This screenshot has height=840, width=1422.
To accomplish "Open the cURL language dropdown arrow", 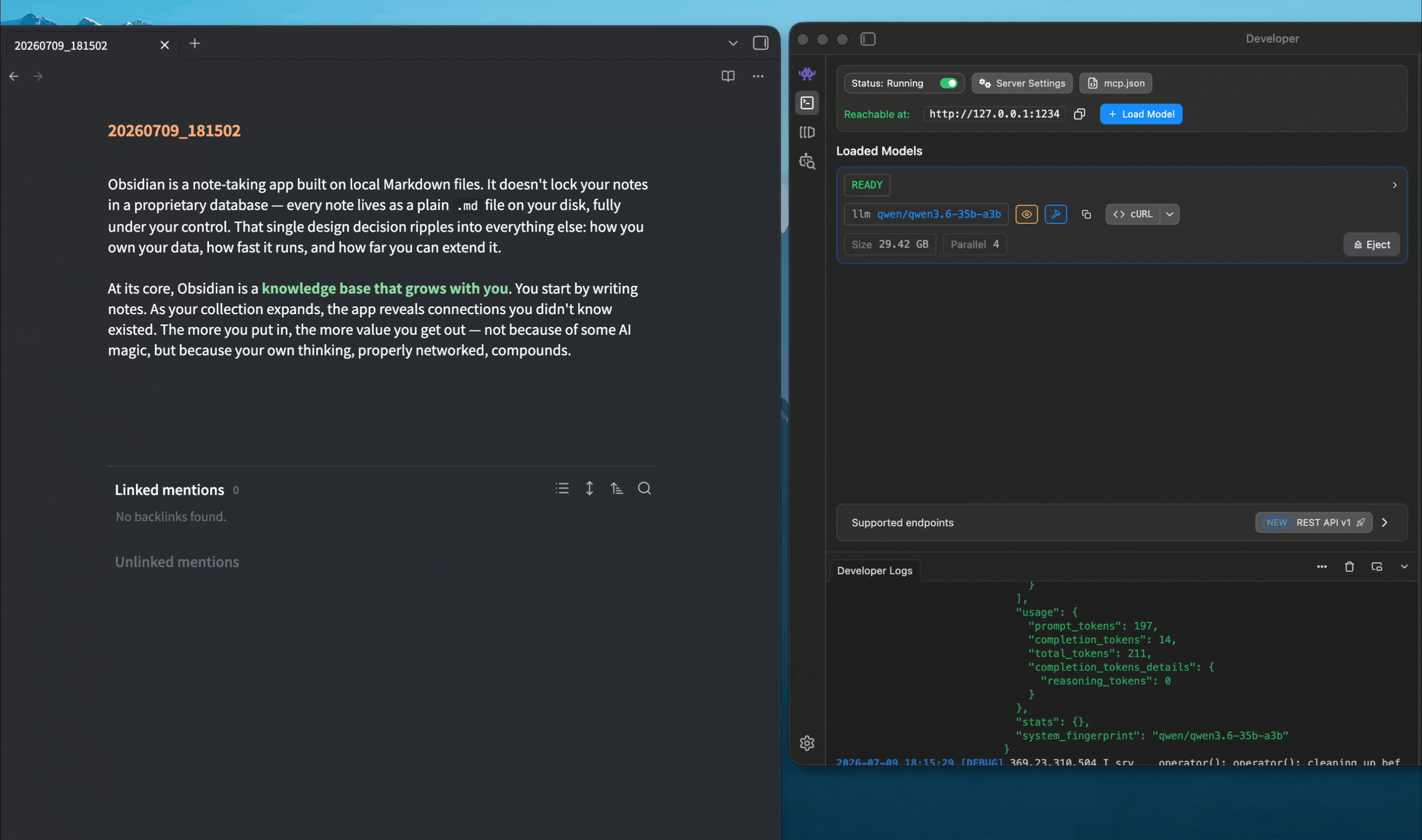I will [x=1169, y=215].
